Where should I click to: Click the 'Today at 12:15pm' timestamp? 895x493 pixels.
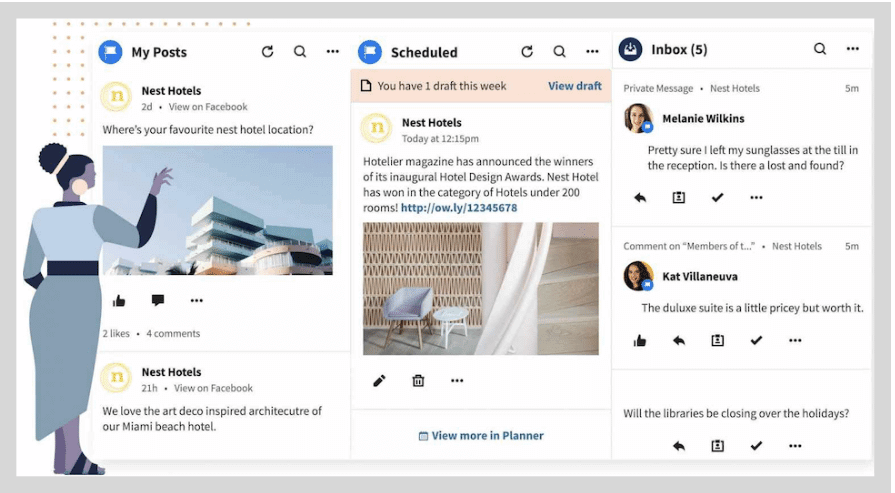tap(440, 139)
